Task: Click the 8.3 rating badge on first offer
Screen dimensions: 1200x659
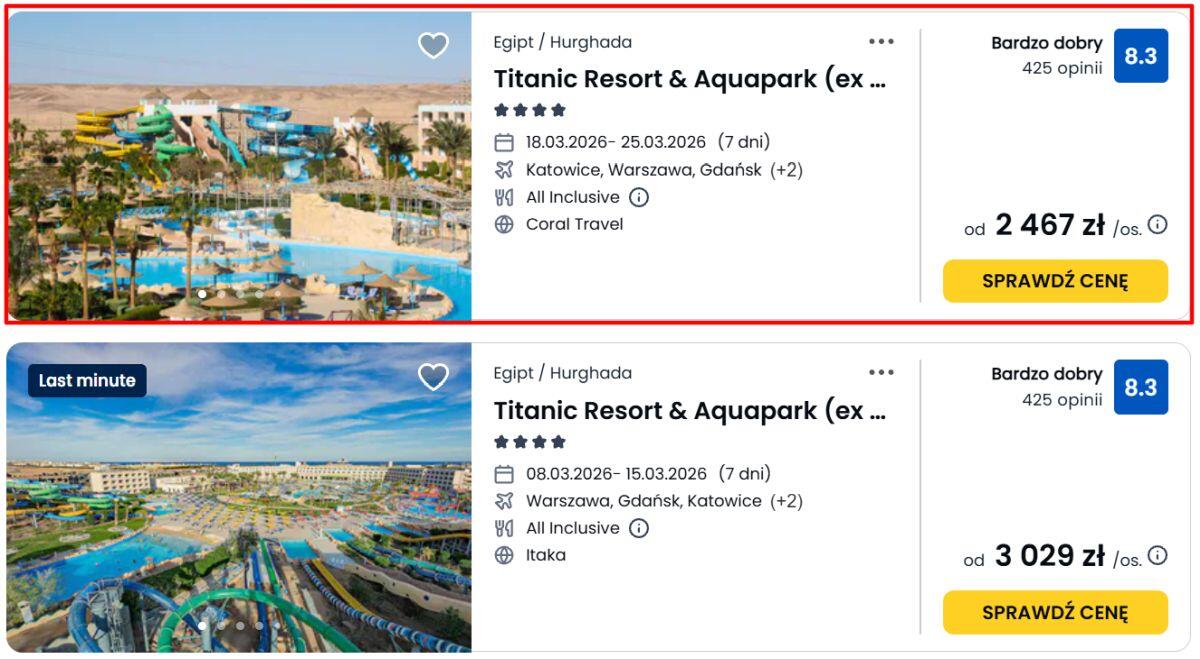Action: coord(1140,56)
